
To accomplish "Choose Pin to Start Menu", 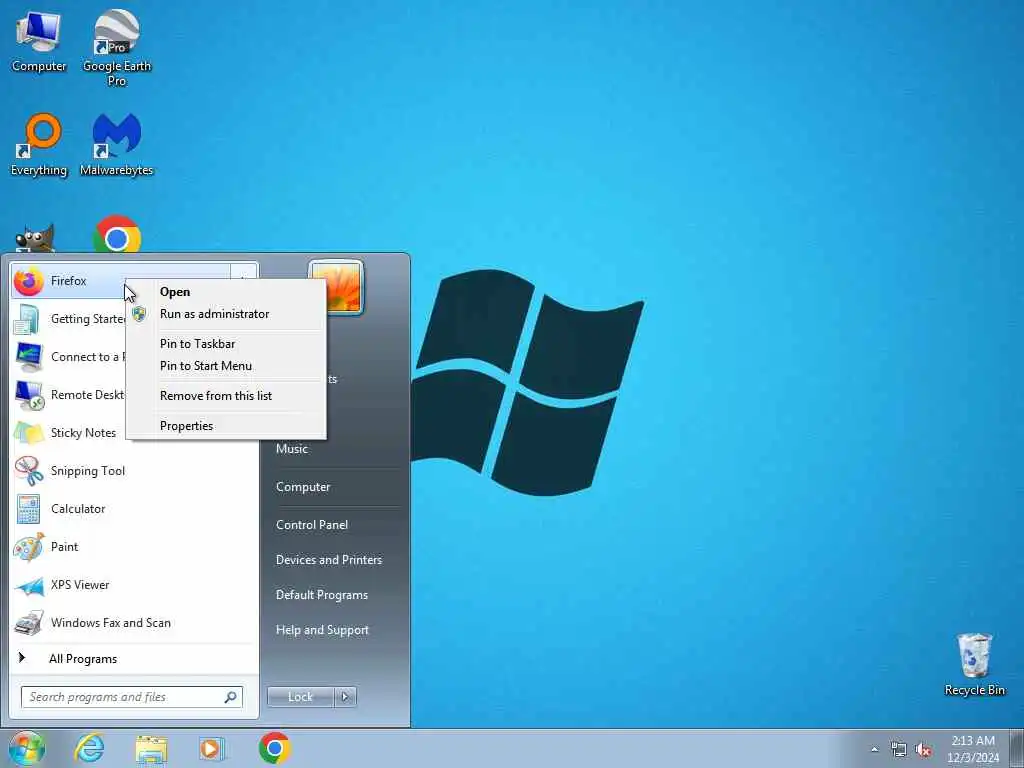I will 225,366.
